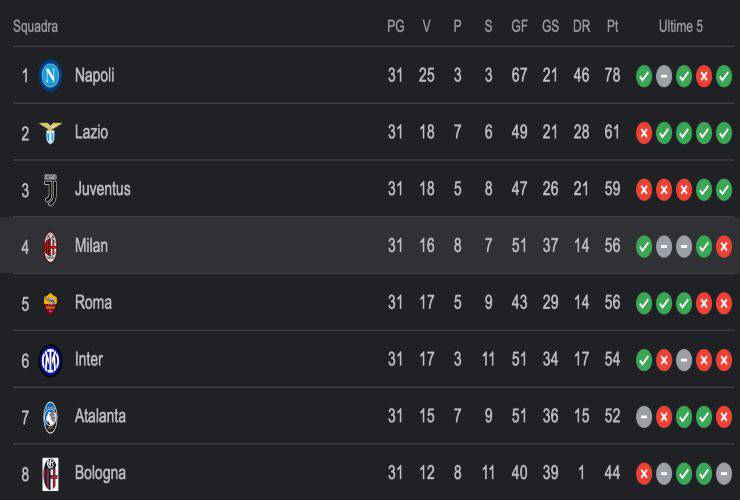The image size is (740, 500).
Task: Click the Inter club logo
Action: 50,360
